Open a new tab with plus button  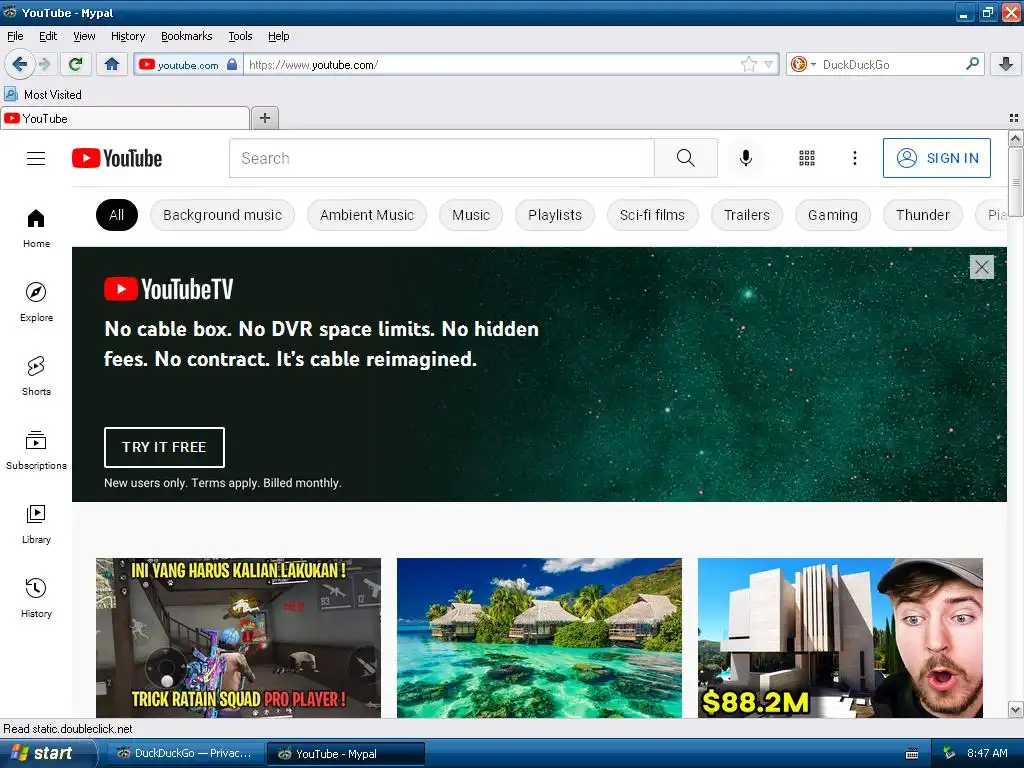click(x=264, y=118)
